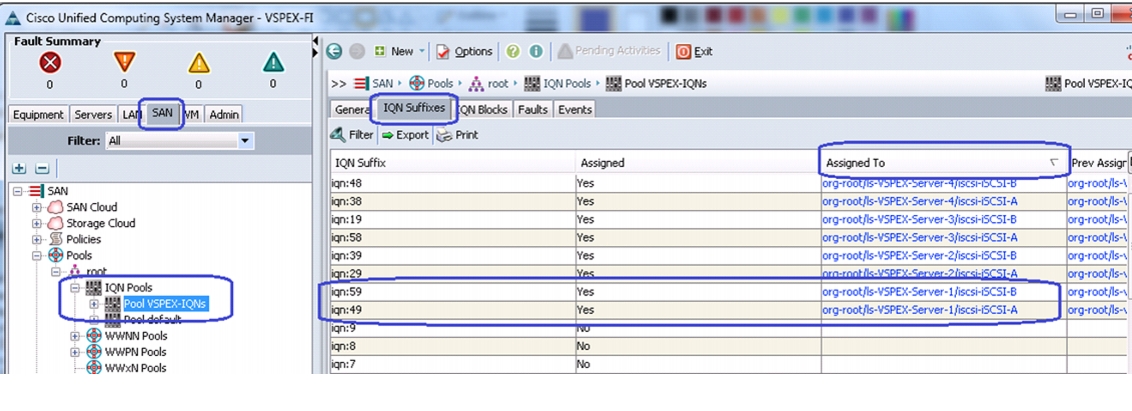Expand the WWPN Pools node
The height and width of the screenshot is (411, 1132).
[75, 352]
